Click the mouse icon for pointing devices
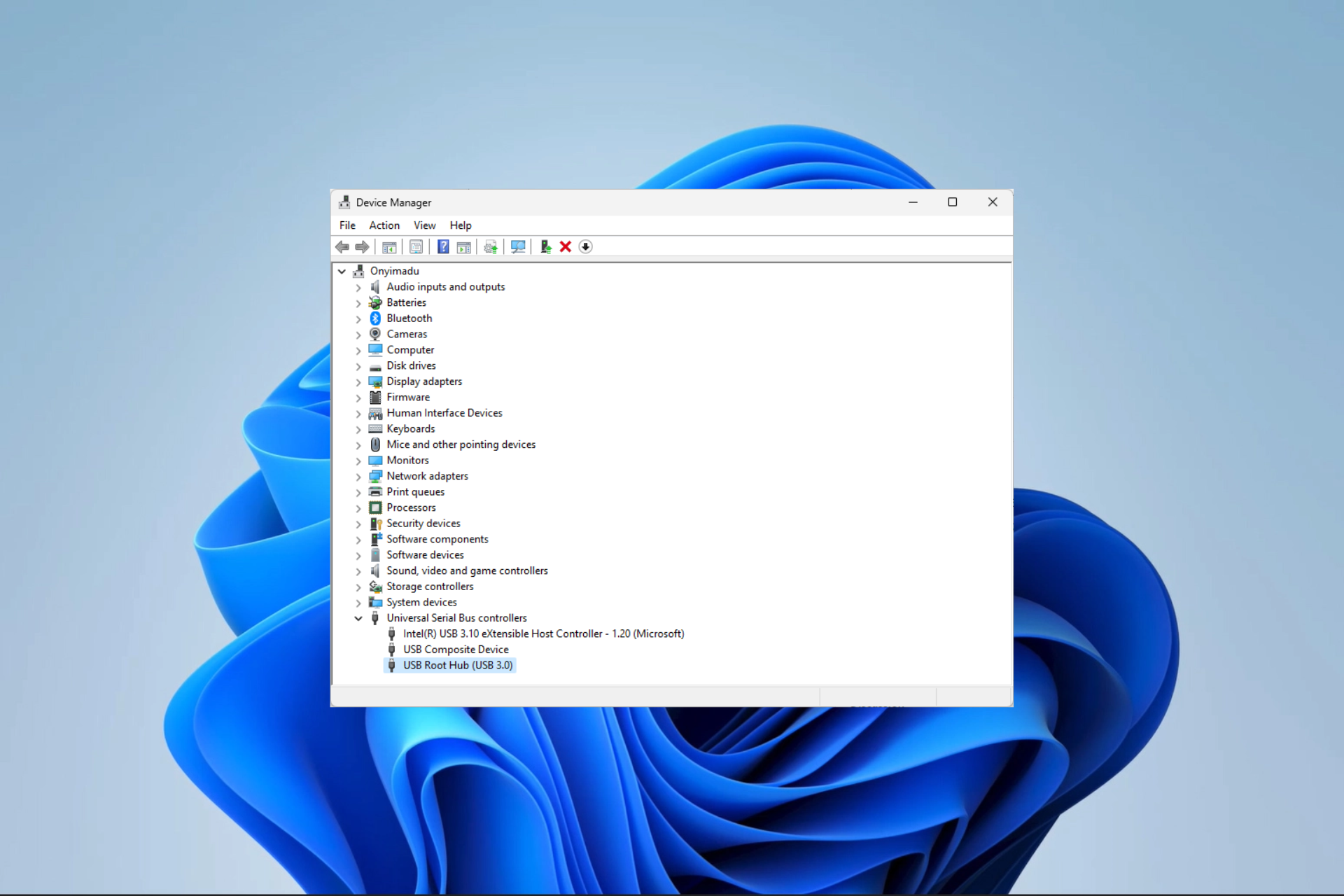Viewport: 1344px width, 896px height. pos(375,444)
